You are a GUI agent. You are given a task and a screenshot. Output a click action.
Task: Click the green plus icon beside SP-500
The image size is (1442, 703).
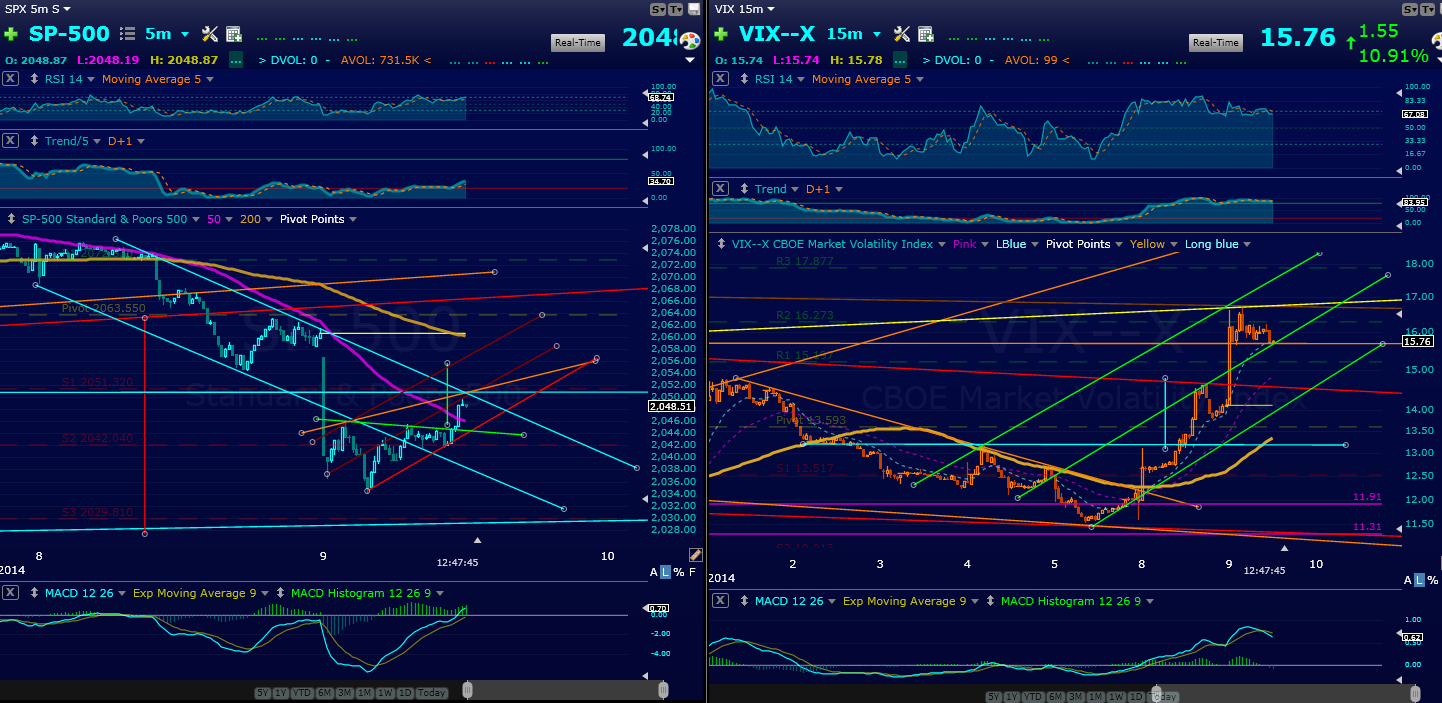point(11,34)
